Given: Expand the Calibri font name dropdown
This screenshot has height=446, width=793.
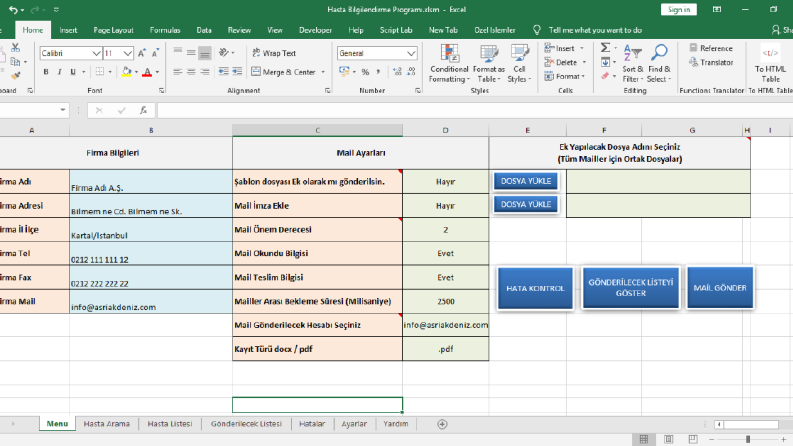Looking at the screenshot, I should tap(96, 53).
